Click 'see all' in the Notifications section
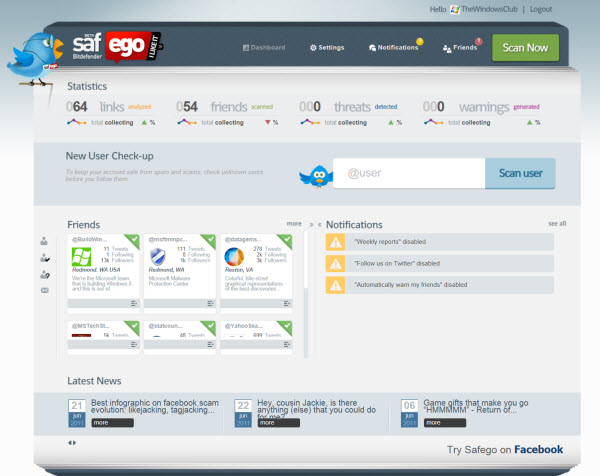 point(557,223)
